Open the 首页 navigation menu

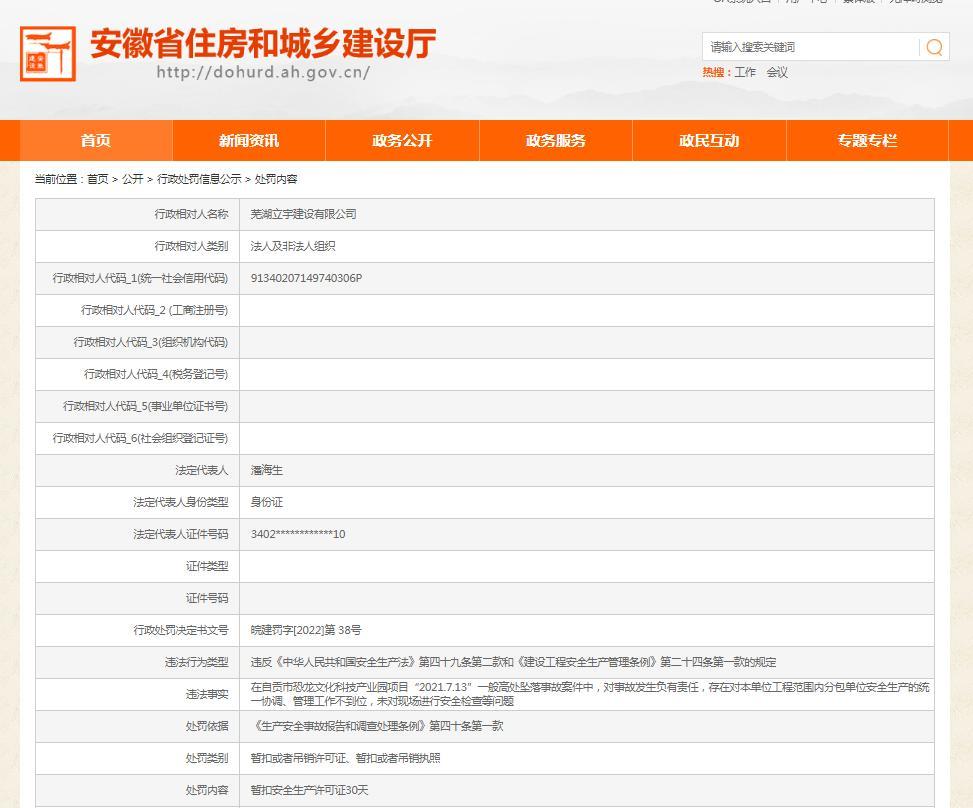(96, 140)
